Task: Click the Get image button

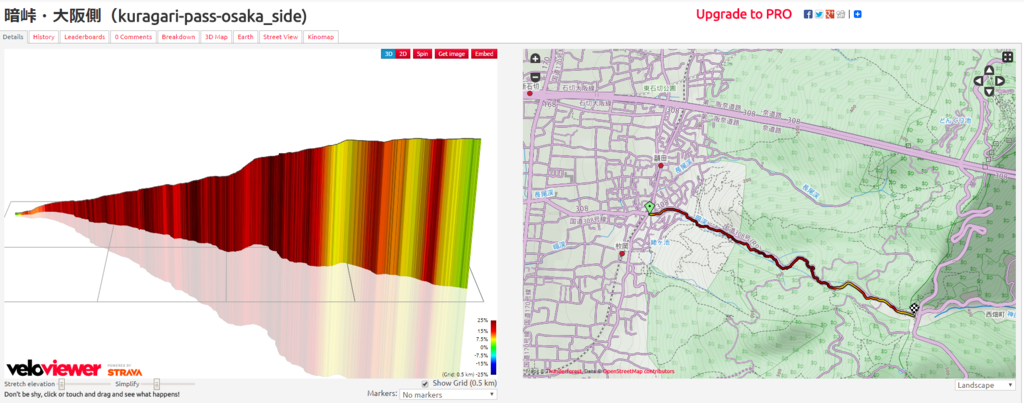Action: pos(452,54)
